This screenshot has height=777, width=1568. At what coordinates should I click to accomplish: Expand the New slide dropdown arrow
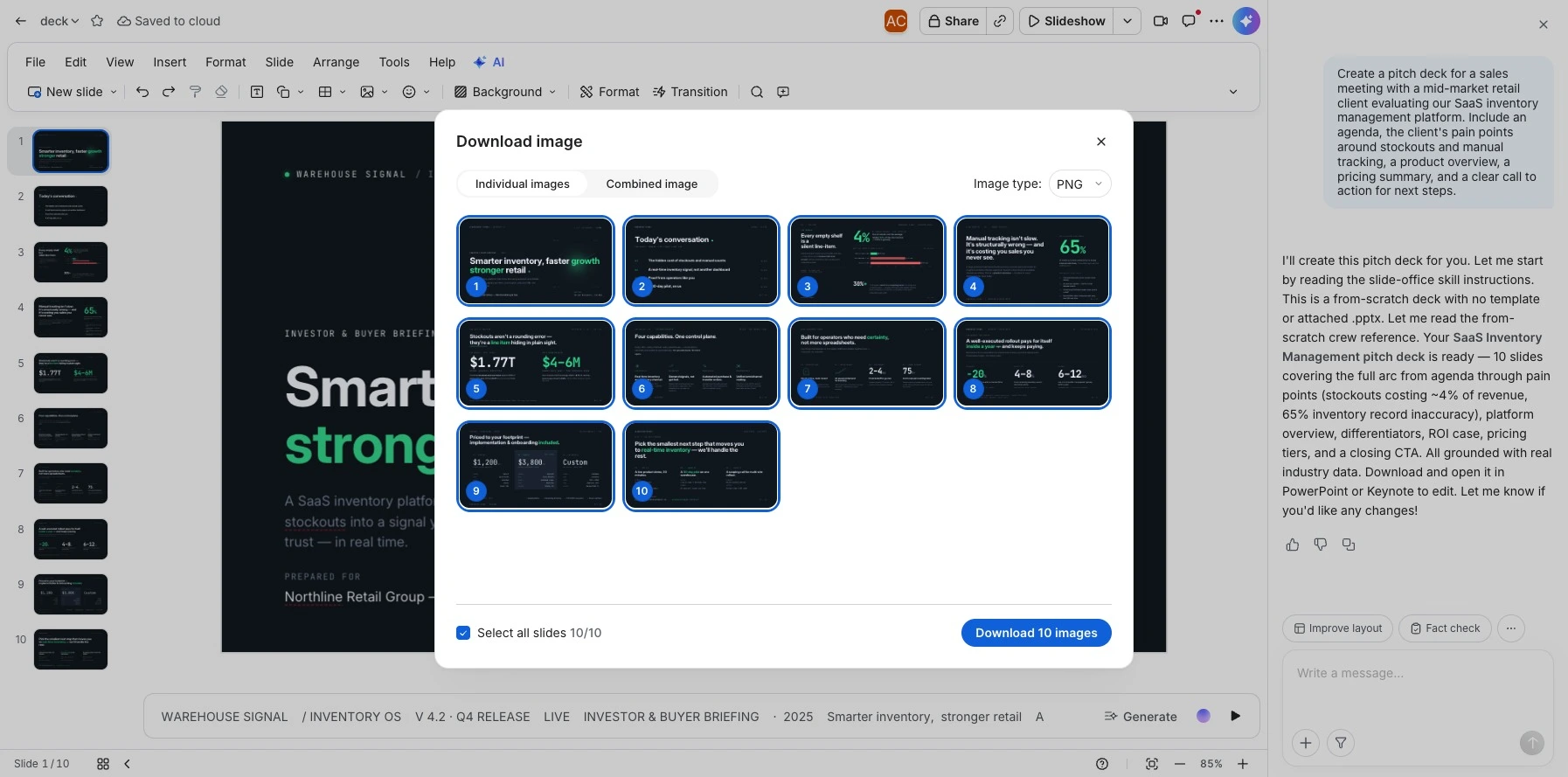point(114,92)
